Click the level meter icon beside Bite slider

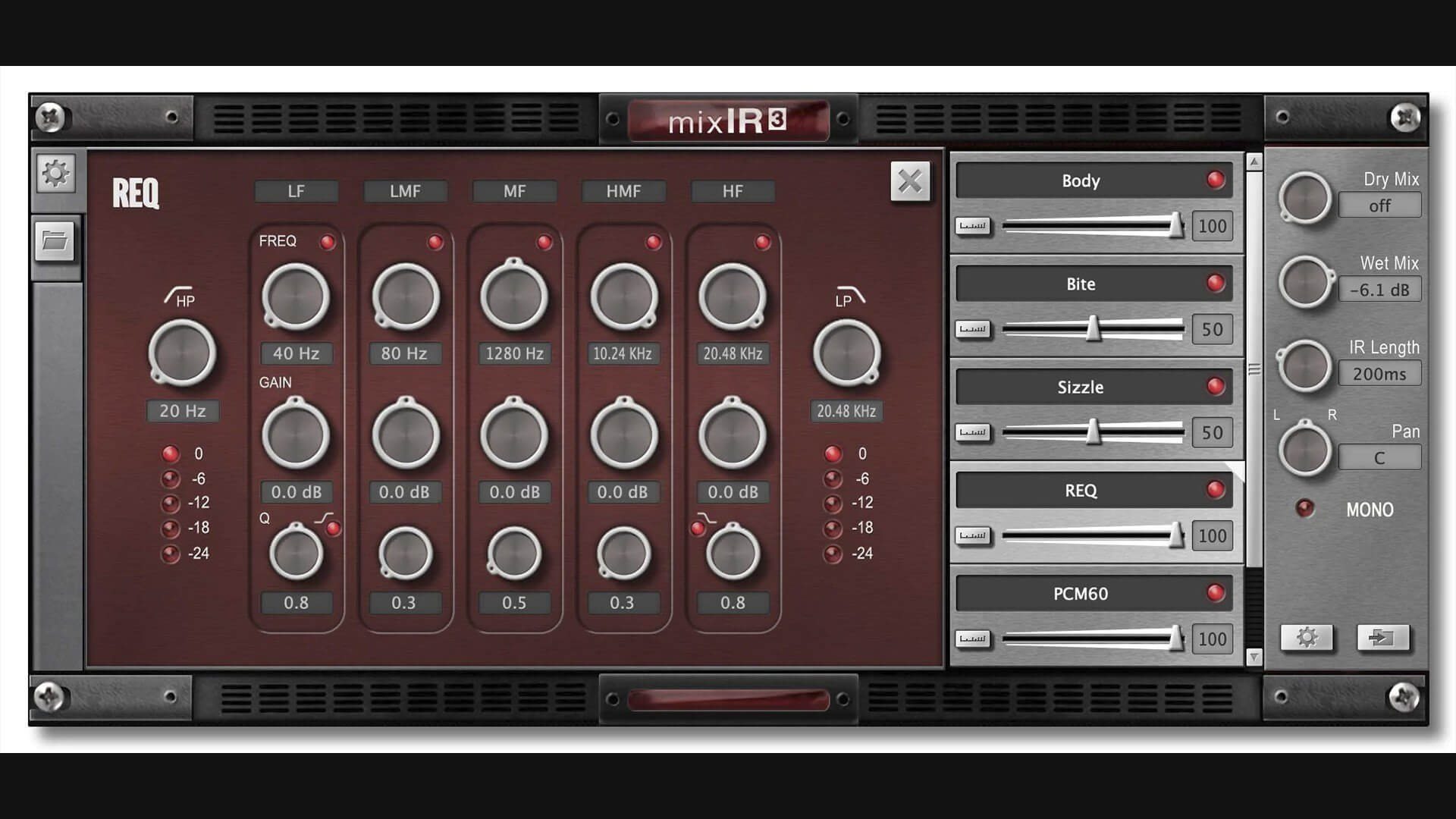[x=973, y=329]
